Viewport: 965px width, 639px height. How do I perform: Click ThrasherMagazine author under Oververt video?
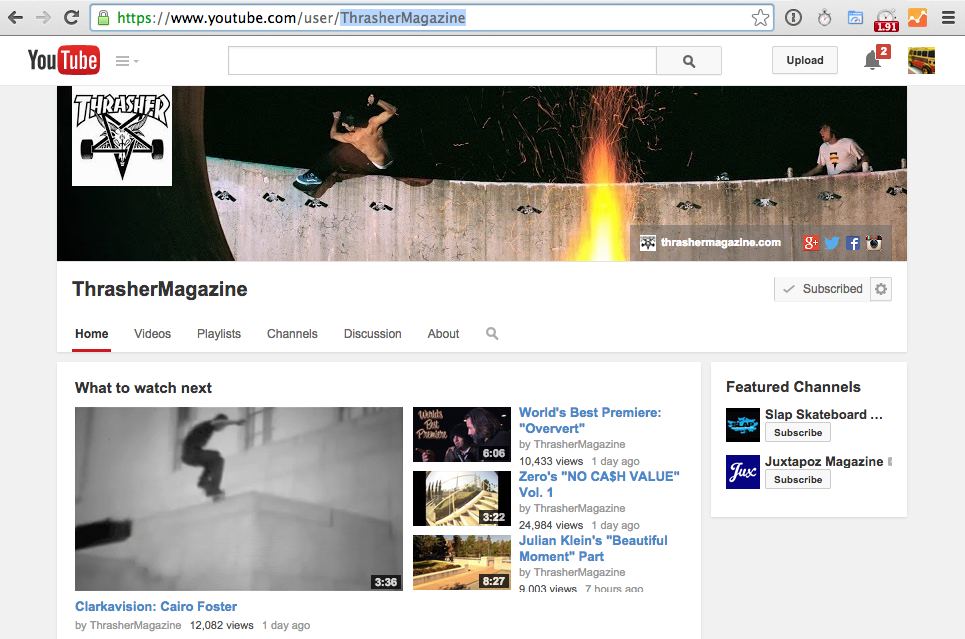coord(579,444)
